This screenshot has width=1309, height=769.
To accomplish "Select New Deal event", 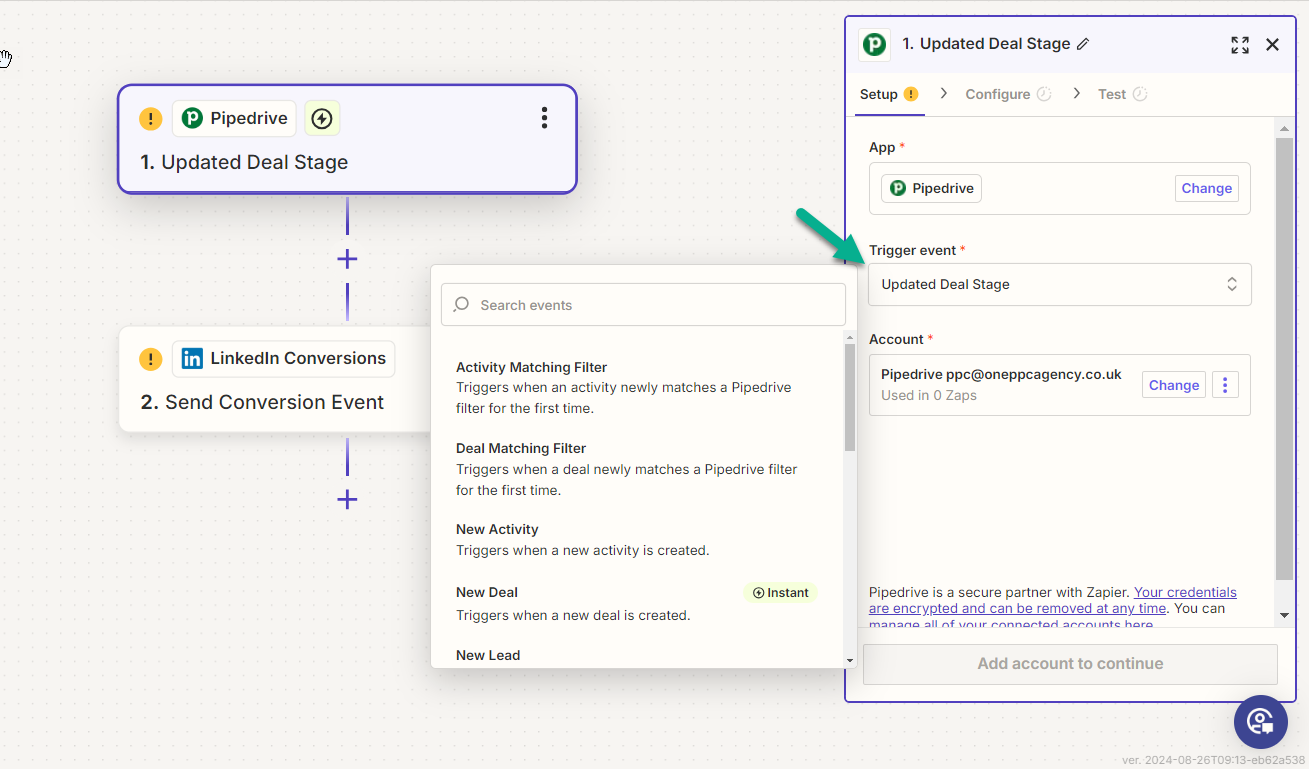I will [636, 604].
